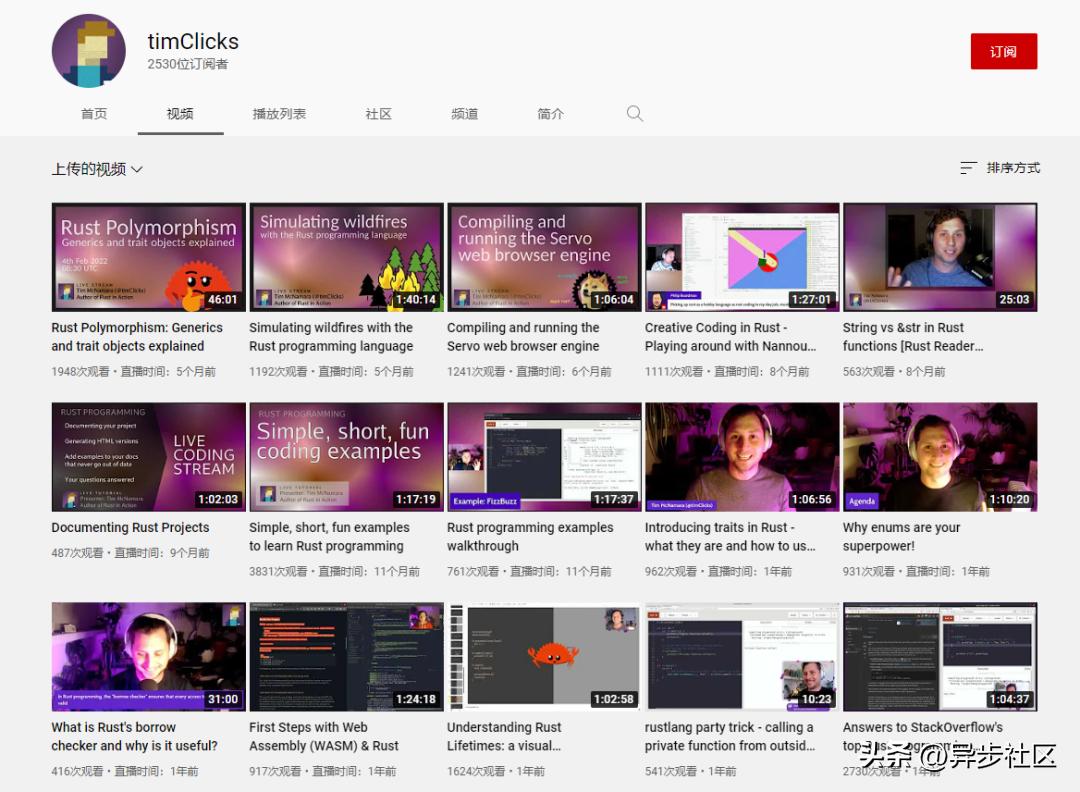The image size is (1080, 792).
Task: Click the Creative Coding in Rust title
Action: (x=730, y=337)
